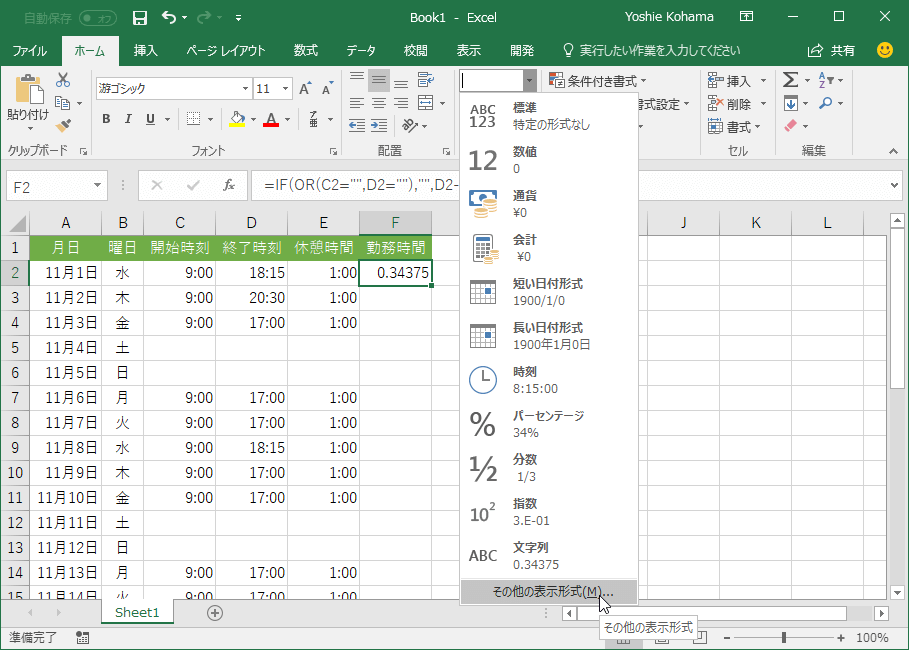Toggle Bold formatting

pos(106,119)
